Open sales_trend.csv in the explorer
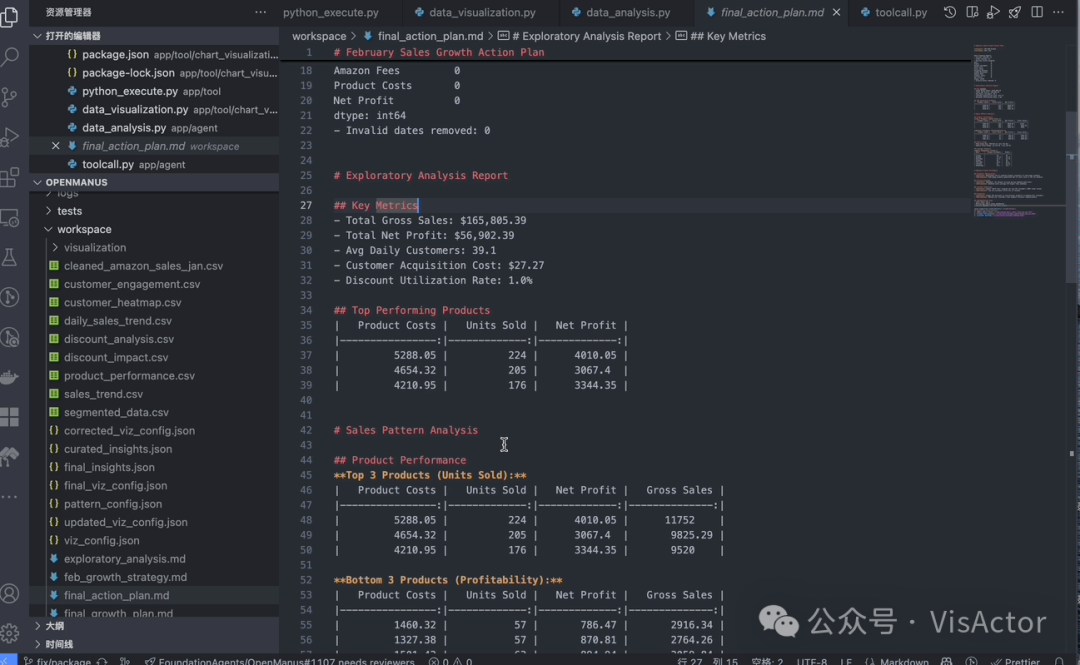This screenshot has width=1080, height=665. [103, 394]
